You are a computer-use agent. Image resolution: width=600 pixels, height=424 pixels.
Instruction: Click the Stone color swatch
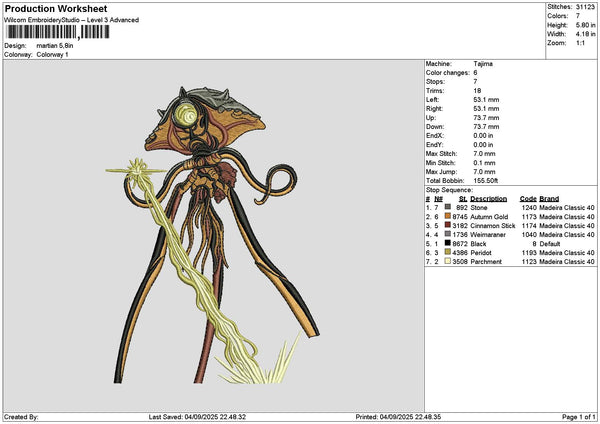click(x=447, y=207)
